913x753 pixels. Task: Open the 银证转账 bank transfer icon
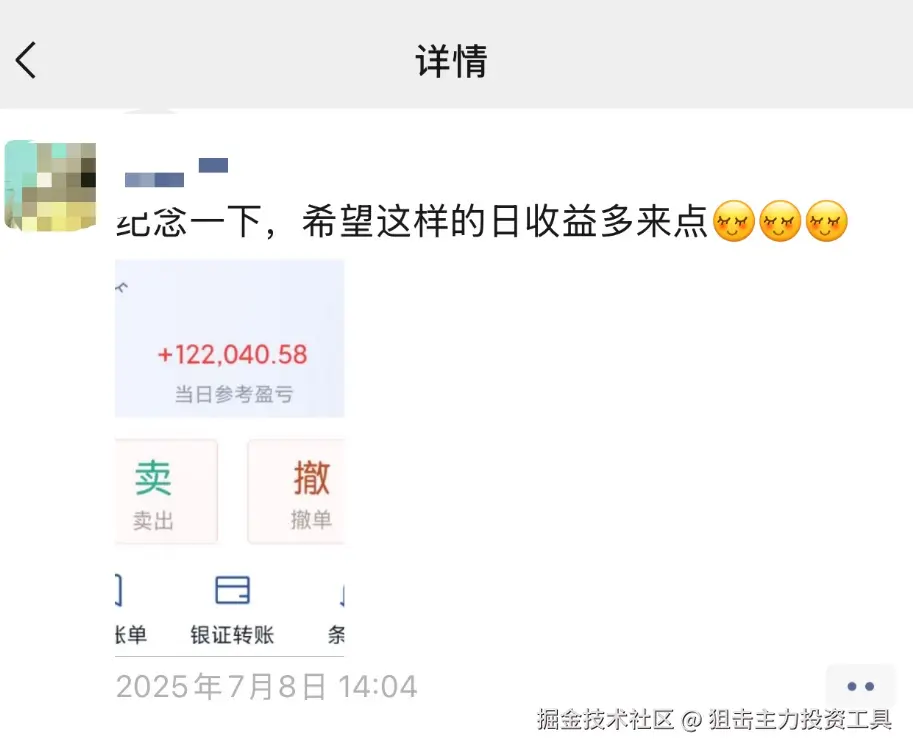point(232,590)
